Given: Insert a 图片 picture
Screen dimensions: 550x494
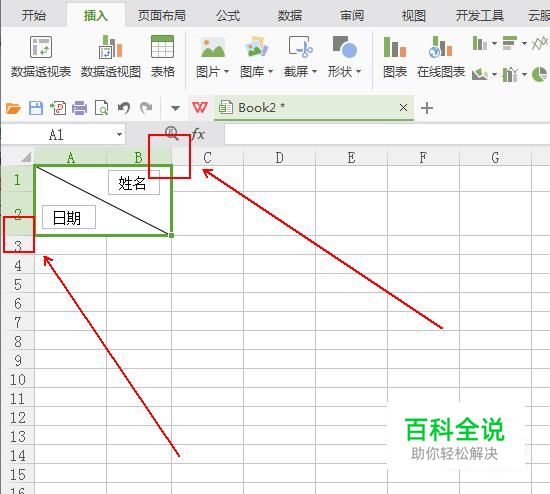Looking at the screenshot, I should (x=213, y=56).
